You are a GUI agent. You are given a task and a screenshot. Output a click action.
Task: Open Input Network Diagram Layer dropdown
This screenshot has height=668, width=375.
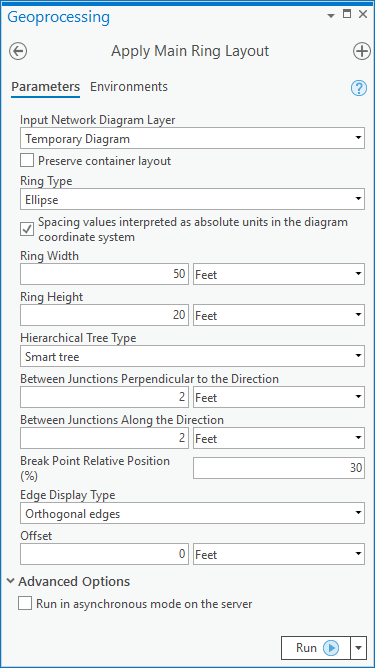click(x=192, y=138)
